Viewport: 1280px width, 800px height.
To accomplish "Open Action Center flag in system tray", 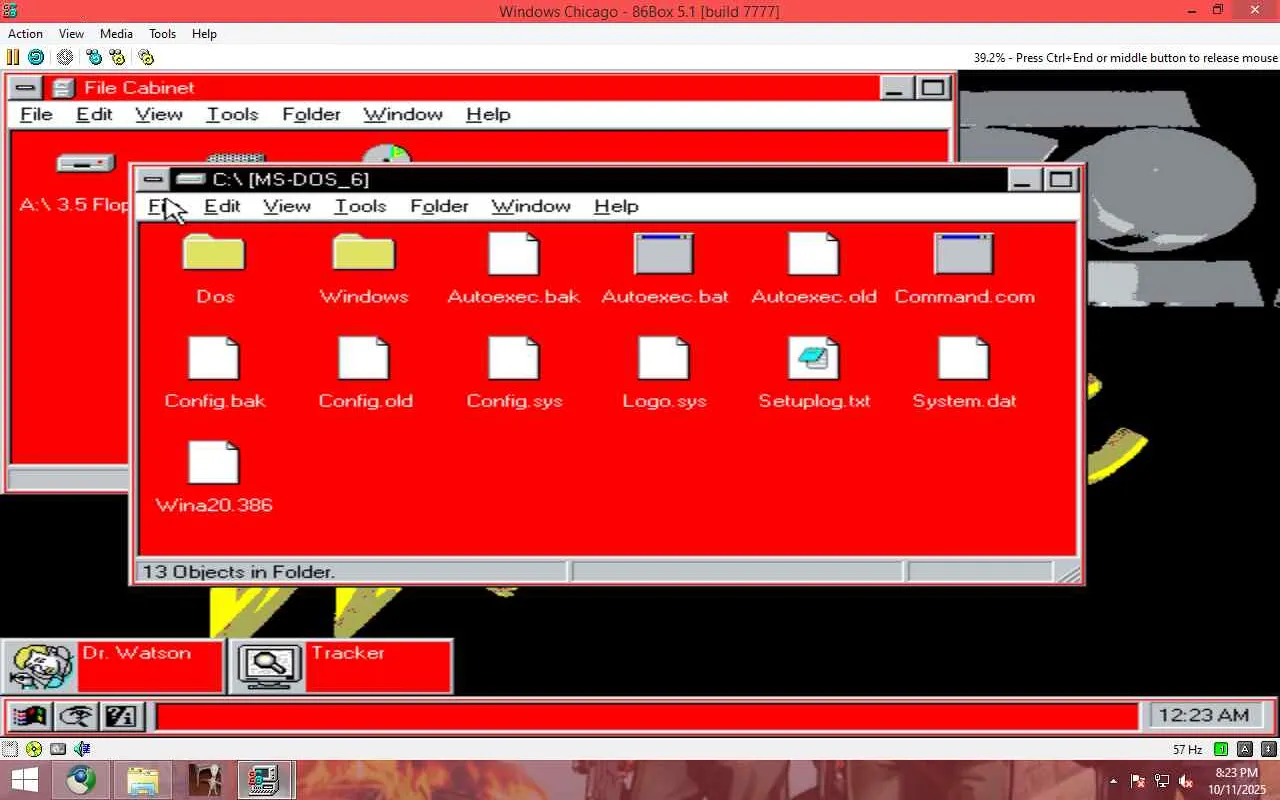I will click(1138, 781).
